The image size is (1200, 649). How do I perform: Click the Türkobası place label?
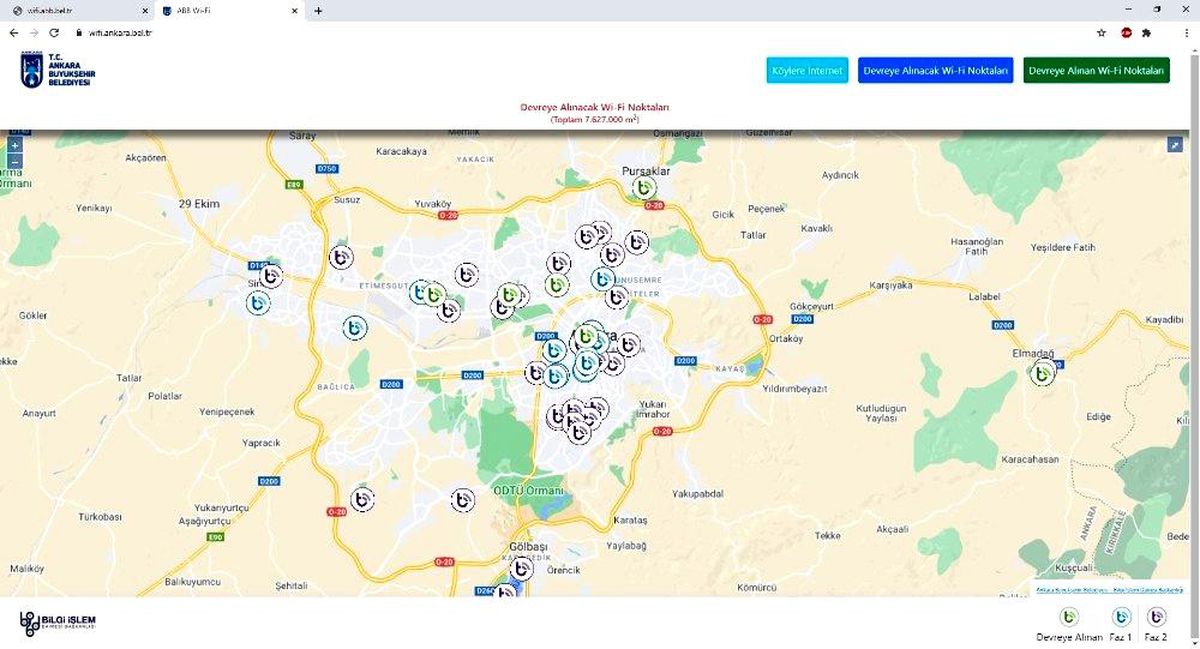click(99, 517)
